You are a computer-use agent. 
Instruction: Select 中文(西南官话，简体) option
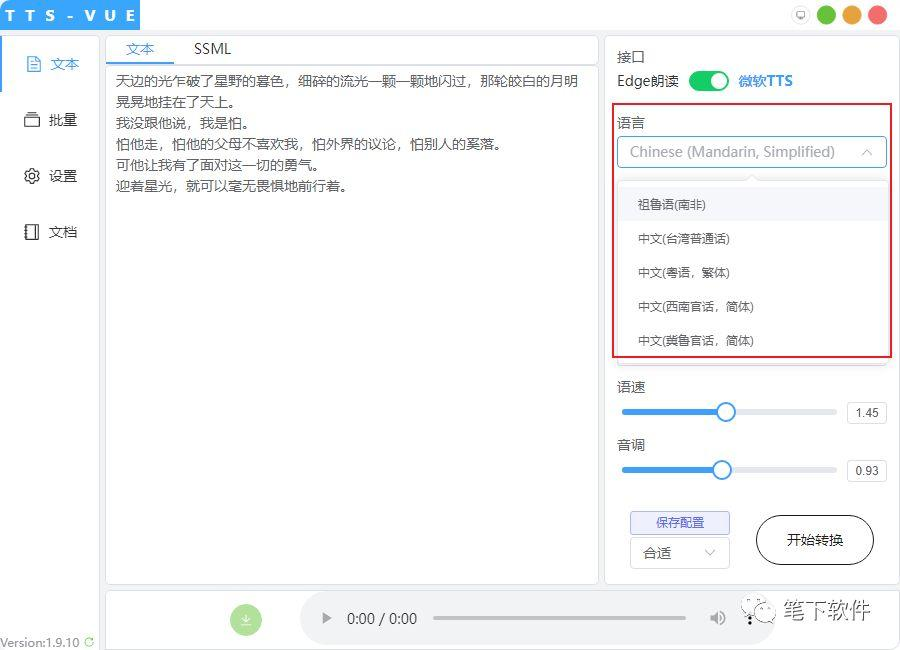pos(752,307)
